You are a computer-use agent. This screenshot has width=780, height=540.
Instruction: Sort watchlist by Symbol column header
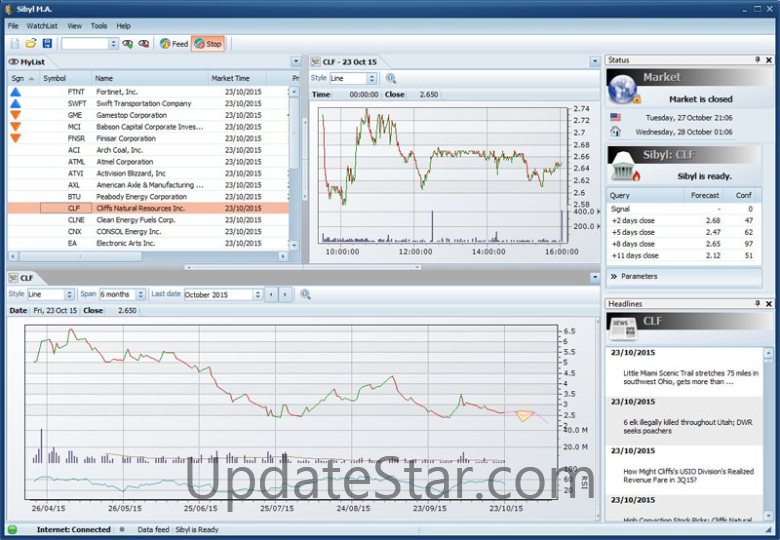coord(66,78)
